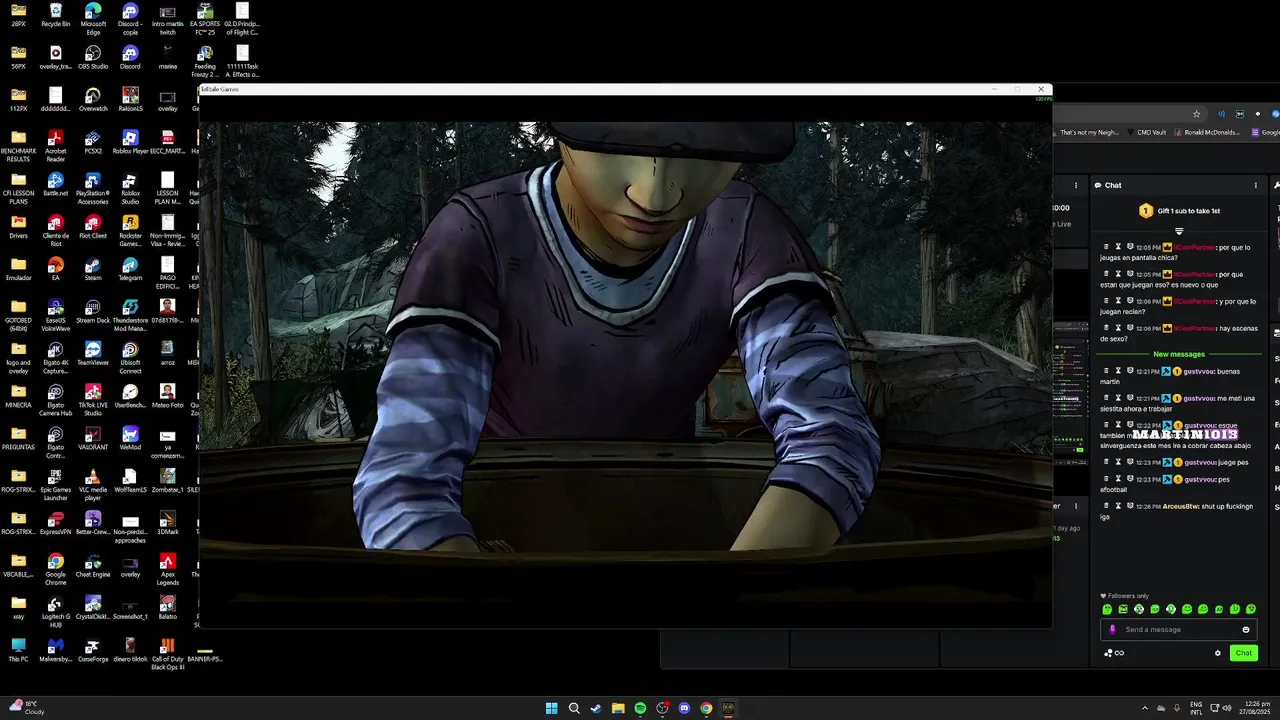Open File Explorer from the taskbar
This screenshot has height=720, width=1280.
click(x=618, y=708)
